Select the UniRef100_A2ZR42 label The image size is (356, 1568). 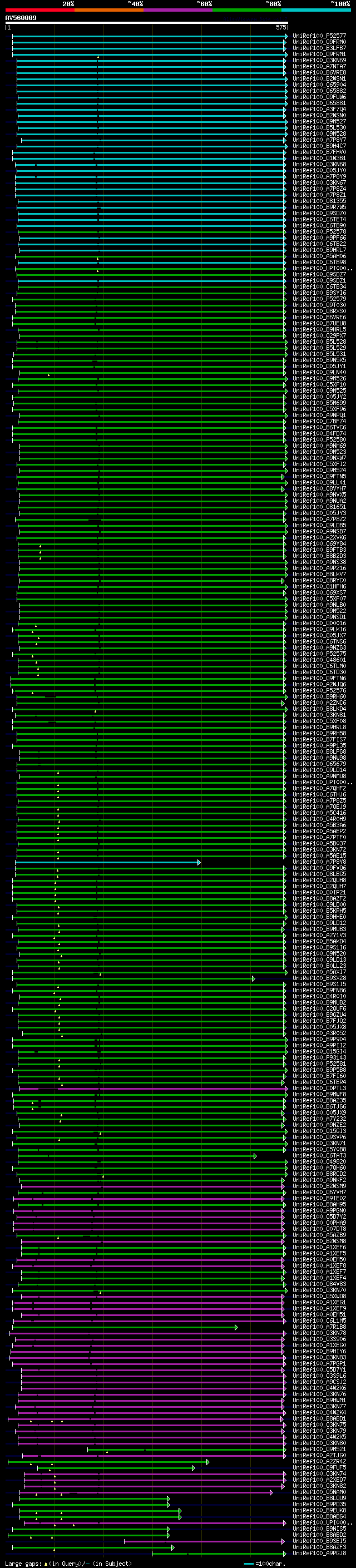319,1461
